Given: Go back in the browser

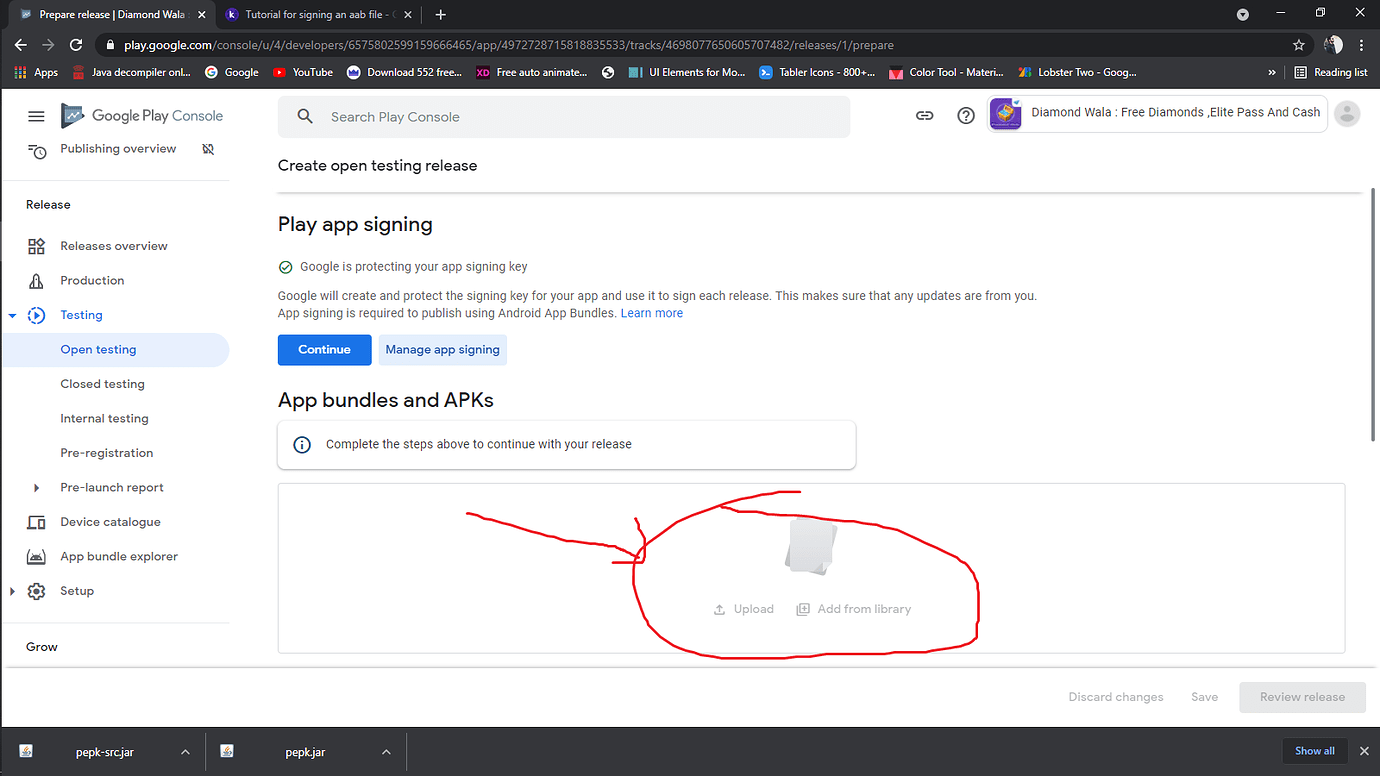Looking at the screenshot, I should [x=21, y=45].
